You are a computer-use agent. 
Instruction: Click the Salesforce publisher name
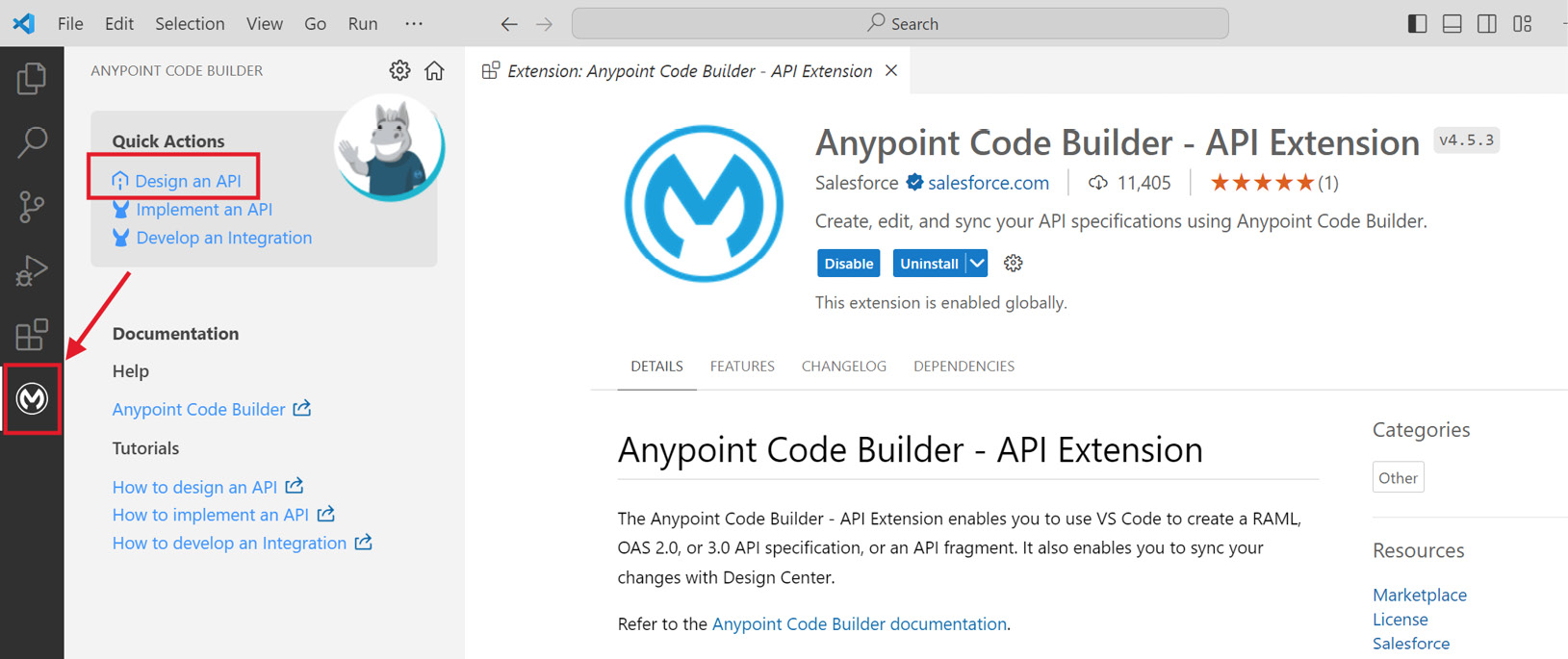[x=856, y=183]
